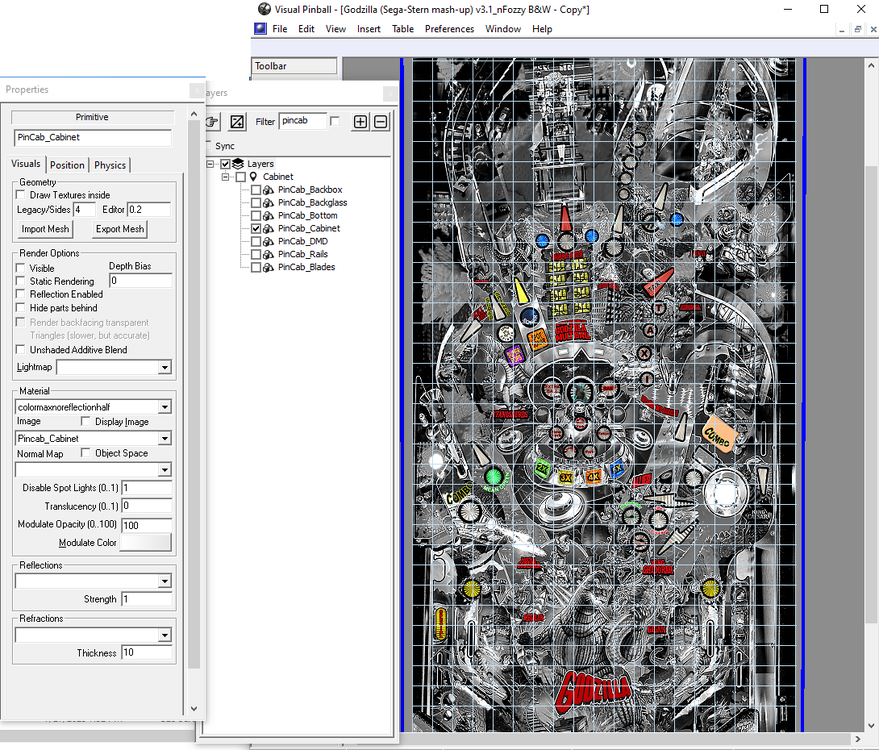Viewport: 879px width, 750px height.
Task: Click the primitive icon next to PinCab_Cabinet
Action: click(x=269, y=229)
